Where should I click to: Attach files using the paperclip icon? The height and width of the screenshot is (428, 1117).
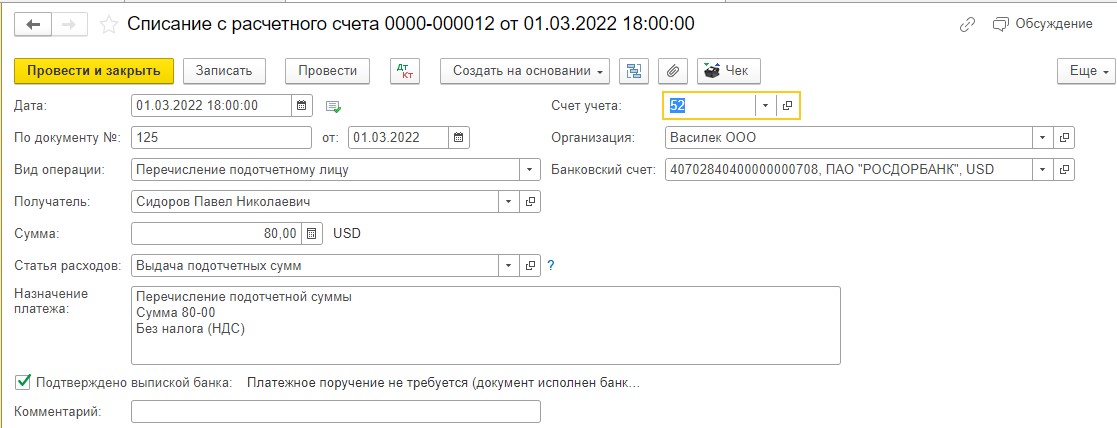[x=672, y=71]
